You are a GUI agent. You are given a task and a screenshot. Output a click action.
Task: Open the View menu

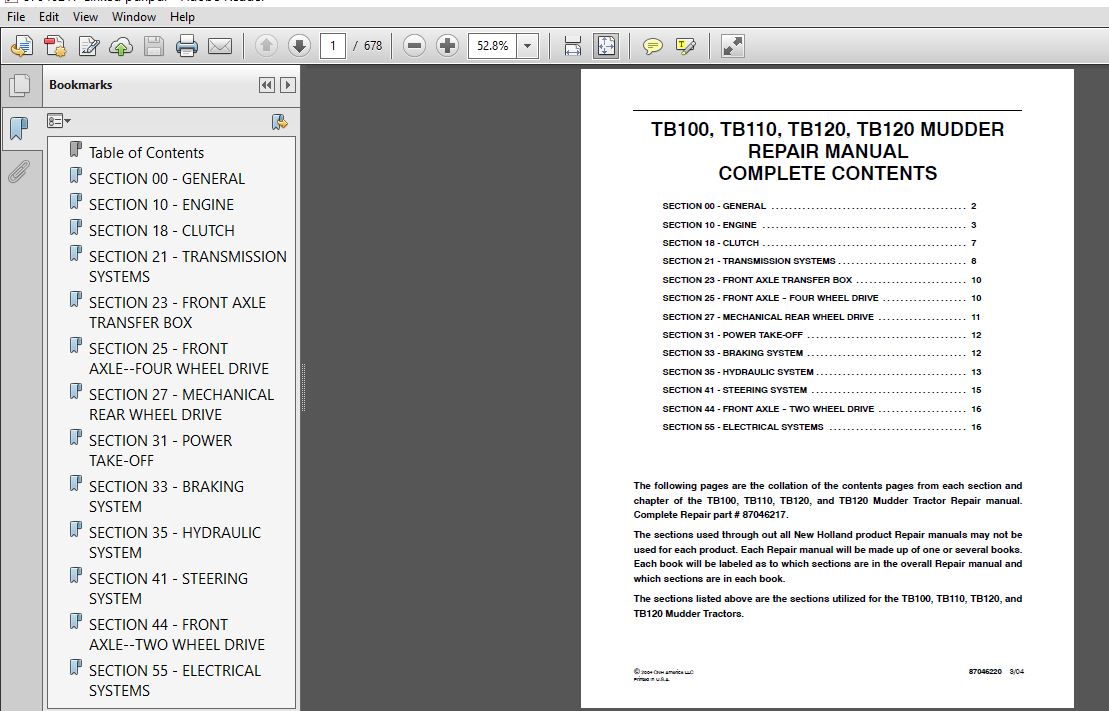coord(86,16)
